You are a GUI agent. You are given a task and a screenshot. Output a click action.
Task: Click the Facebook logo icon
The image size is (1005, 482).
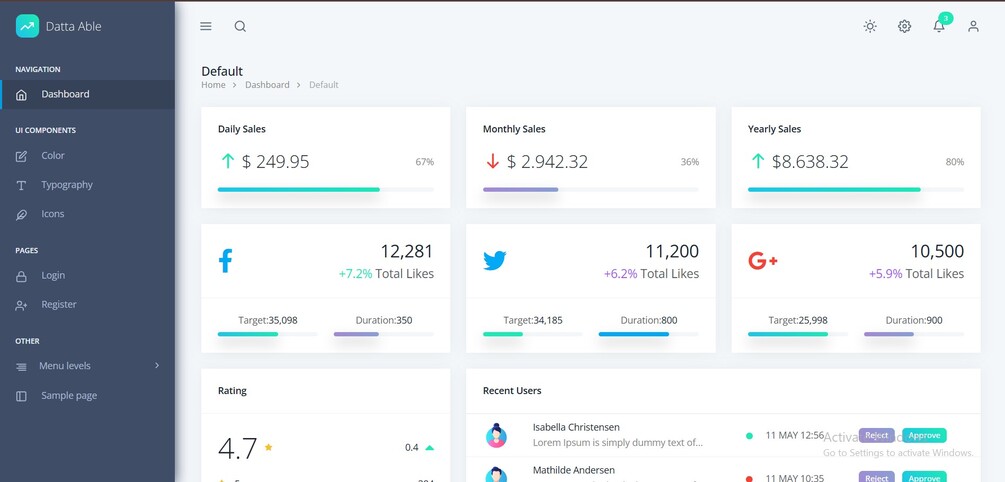tap(225, 261)
